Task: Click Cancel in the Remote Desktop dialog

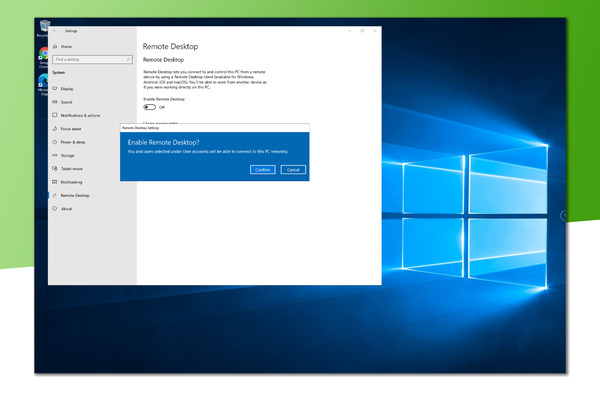Action: (293, 170)
